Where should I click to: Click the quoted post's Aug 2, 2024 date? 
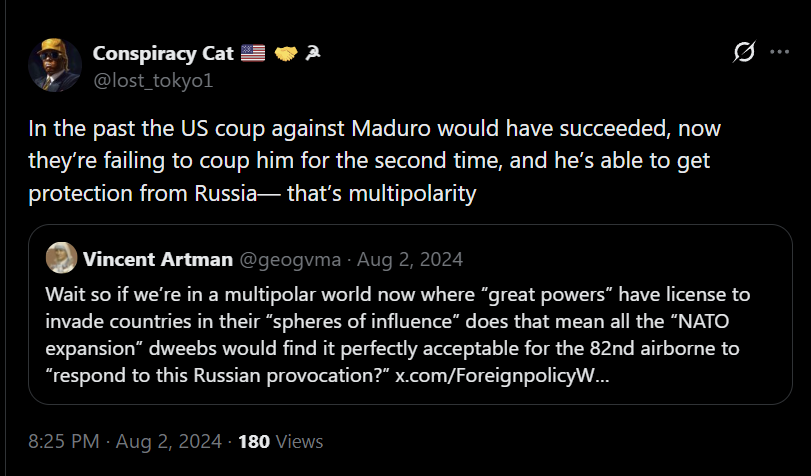[x=409, y=260]
